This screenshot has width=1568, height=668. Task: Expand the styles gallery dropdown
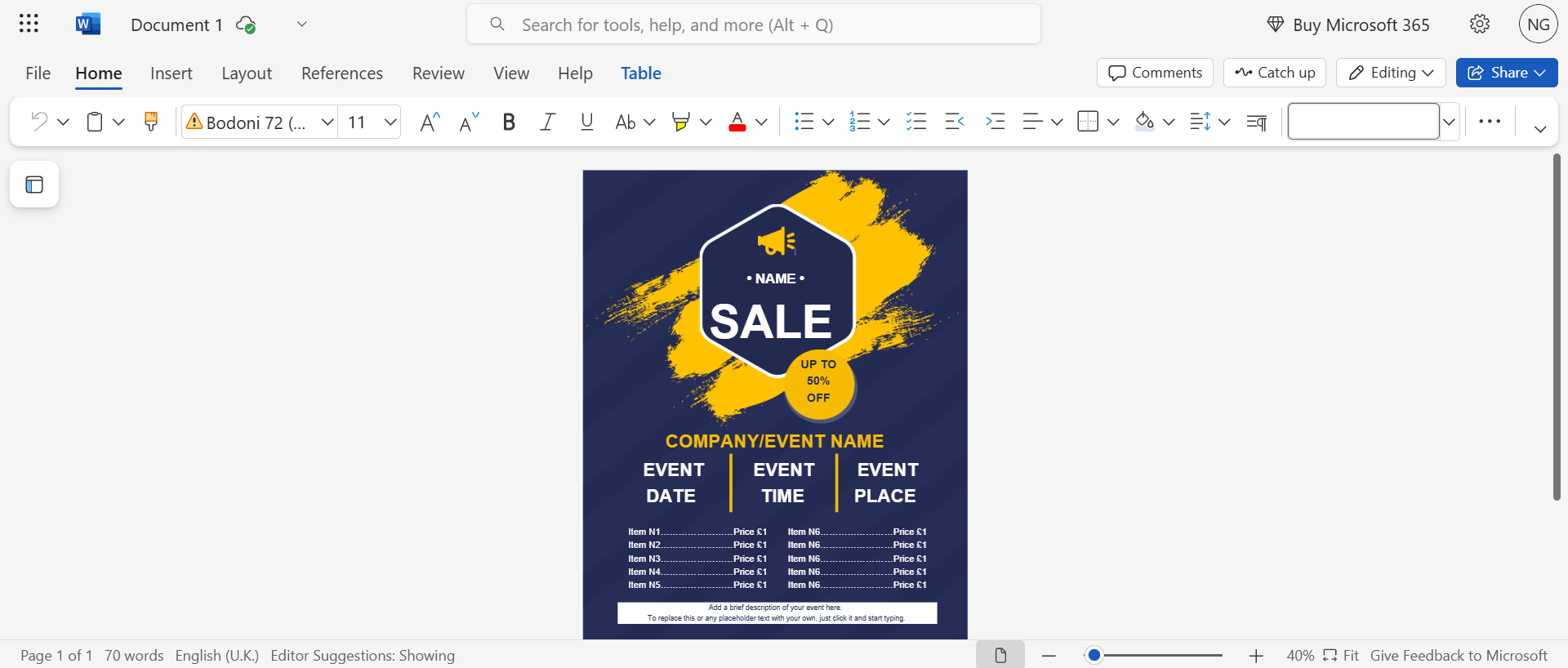point(1449,122)
